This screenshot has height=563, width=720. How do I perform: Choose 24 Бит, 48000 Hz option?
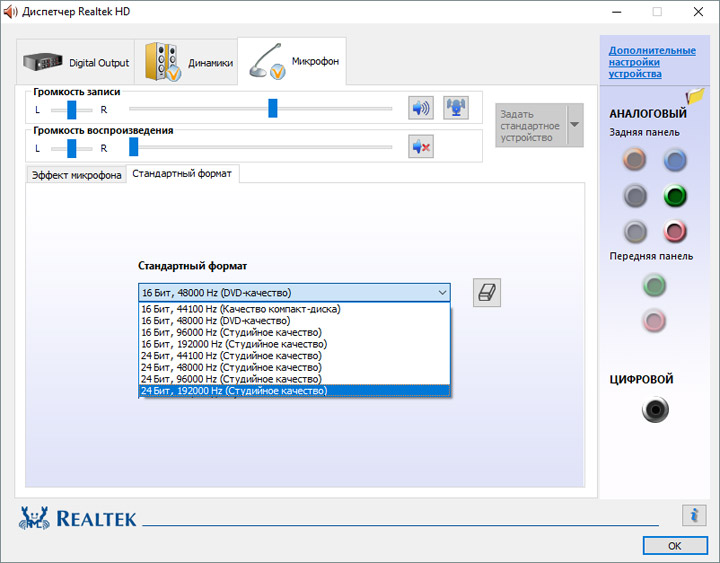[x=294, y=367]
